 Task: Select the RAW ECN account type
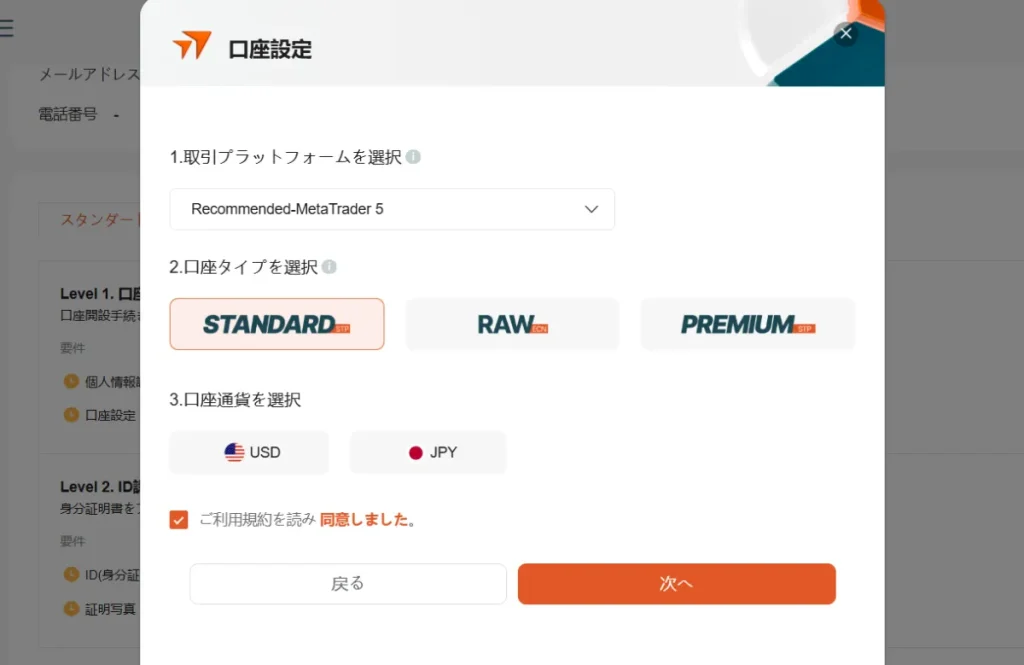512,323
